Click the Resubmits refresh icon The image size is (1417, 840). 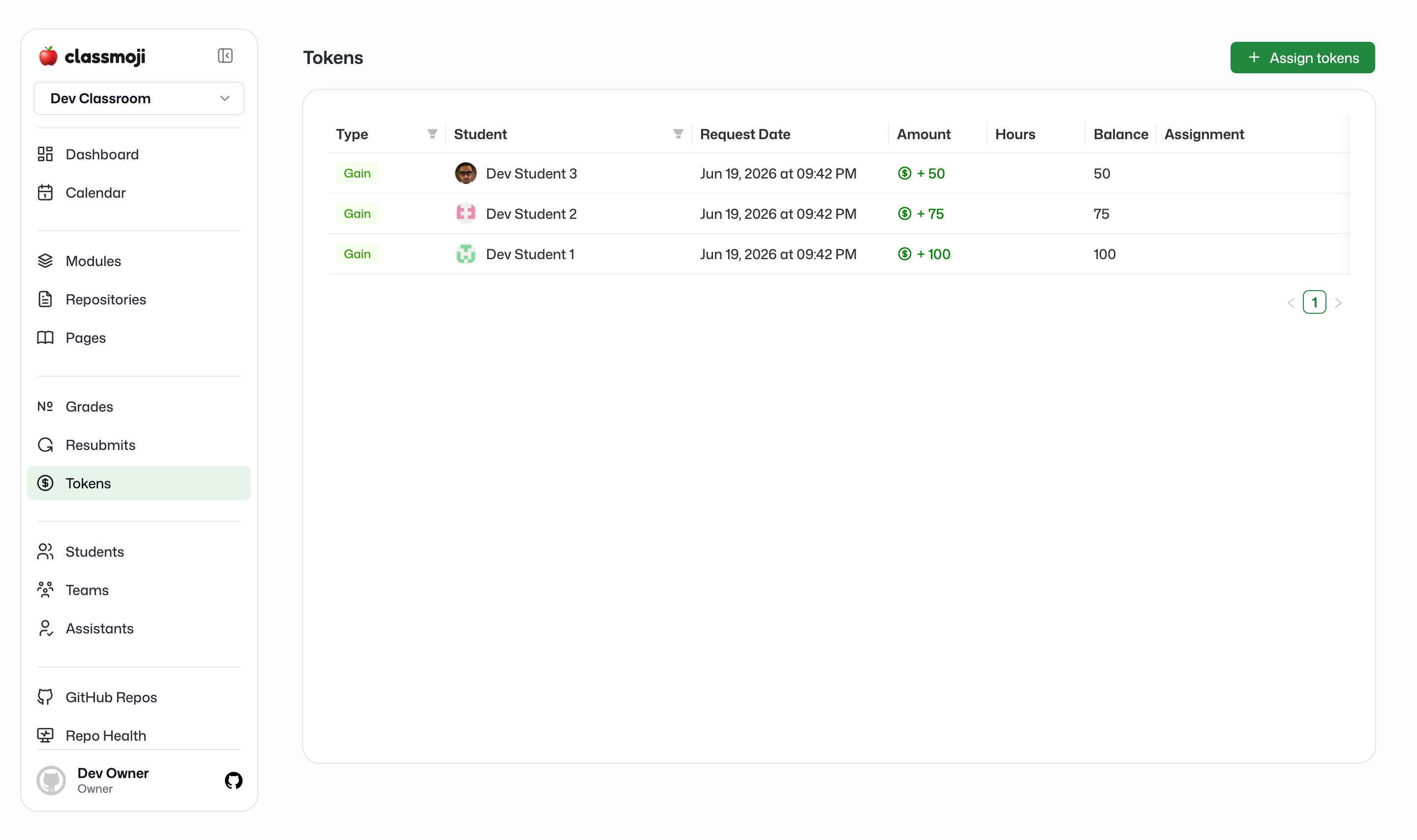(45, 445)
